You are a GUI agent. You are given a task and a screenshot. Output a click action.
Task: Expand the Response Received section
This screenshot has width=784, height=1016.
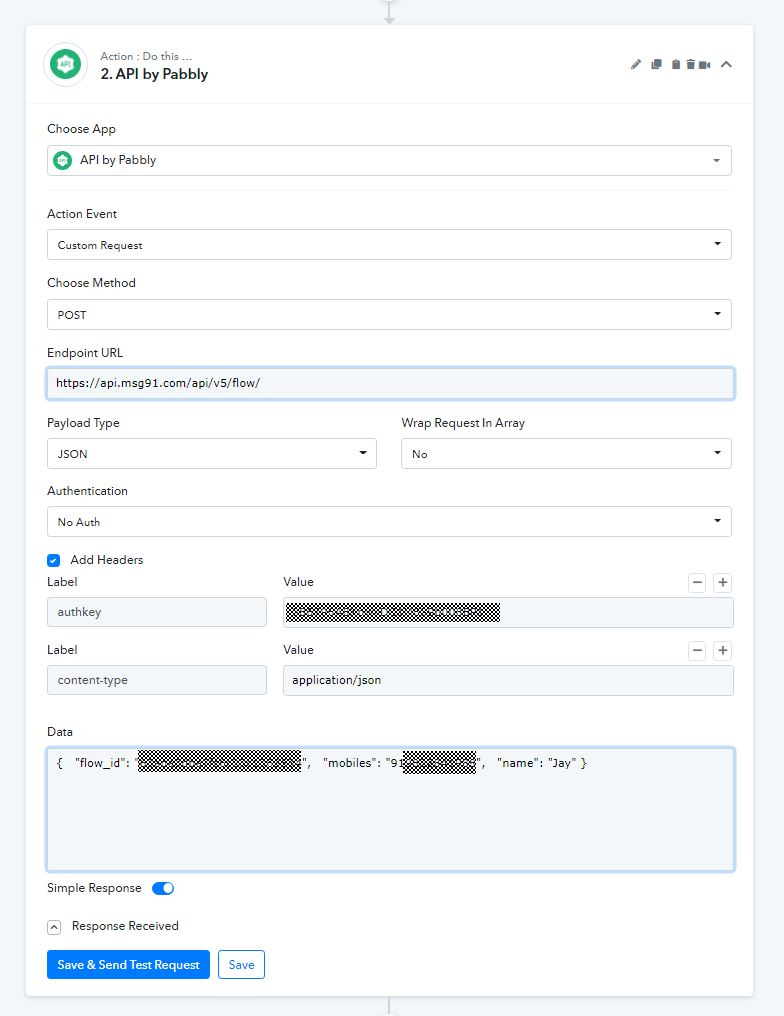[54, 927]
